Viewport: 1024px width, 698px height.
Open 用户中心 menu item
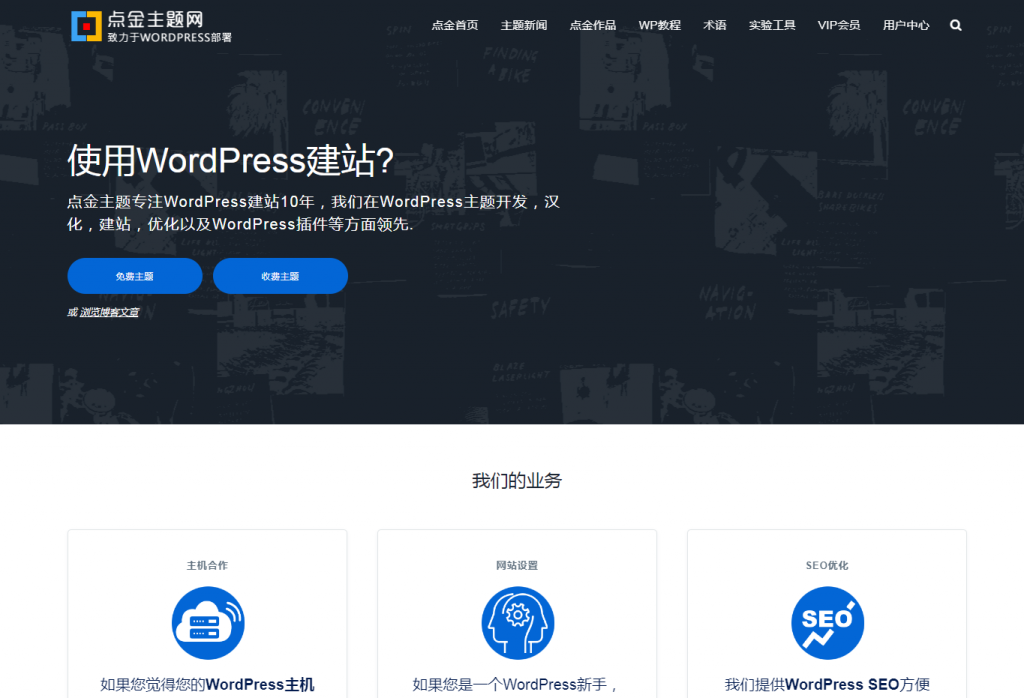[x=906, y=25]
